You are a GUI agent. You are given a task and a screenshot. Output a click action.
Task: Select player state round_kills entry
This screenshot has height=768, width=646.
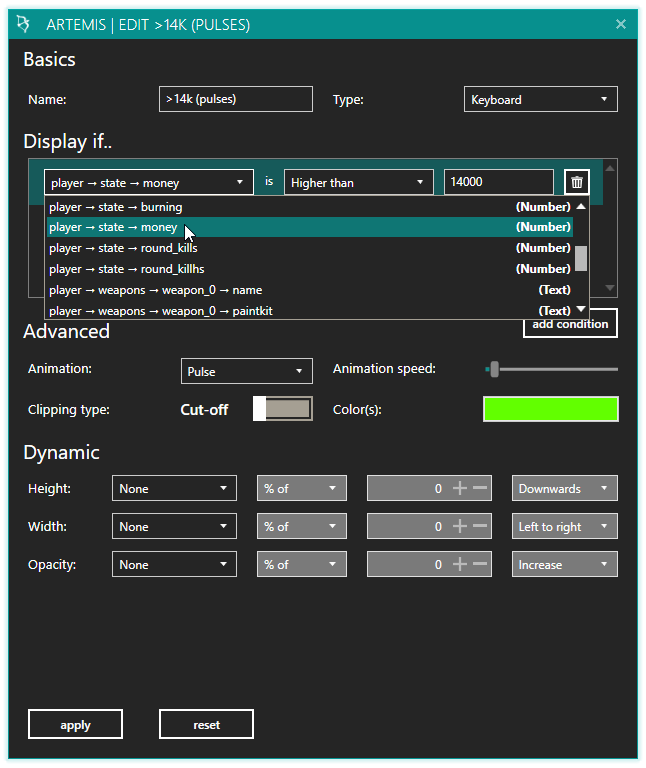[x=310, y=248]
